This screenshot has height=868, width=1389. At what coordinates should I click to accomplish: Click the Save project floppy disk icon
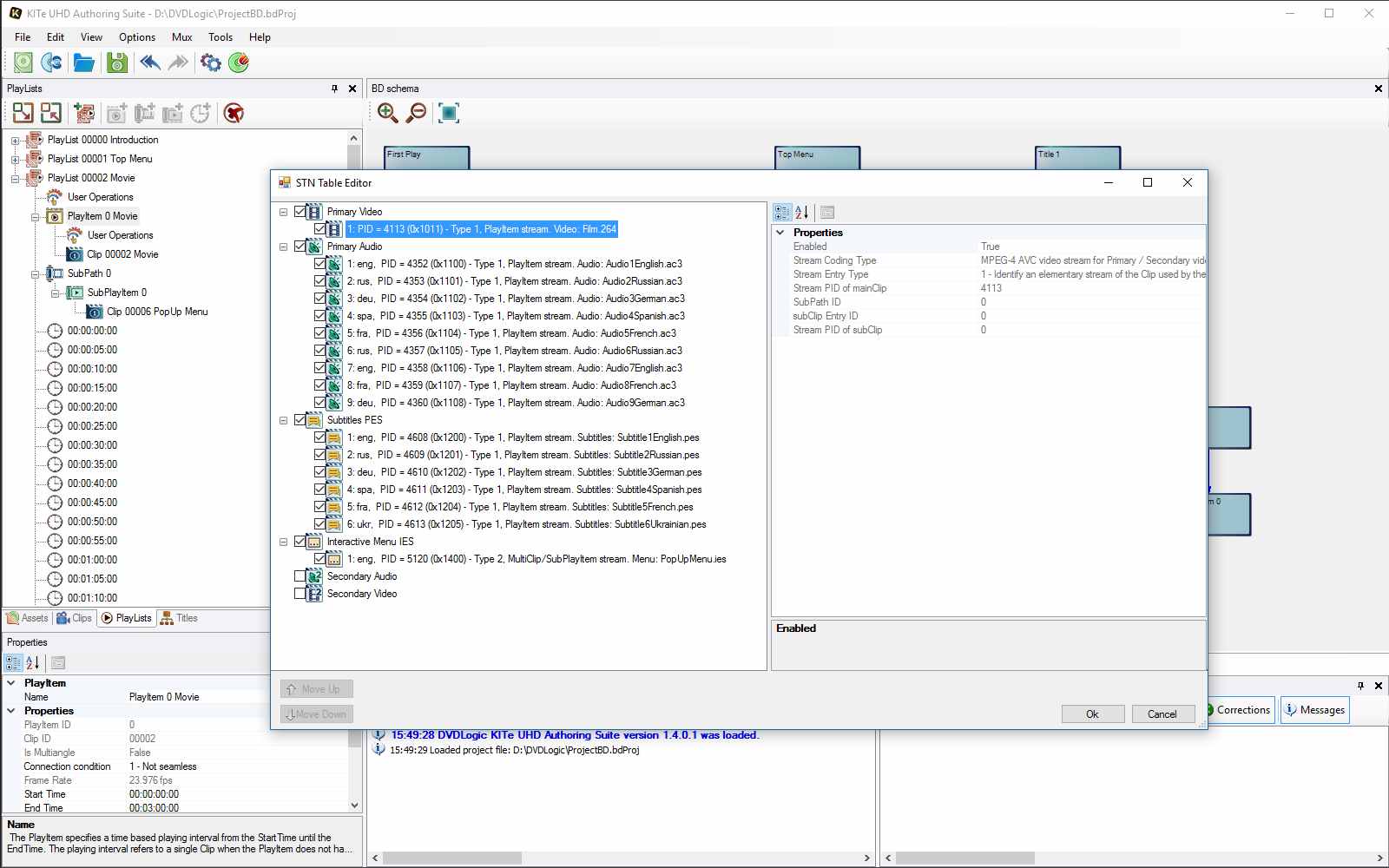point(116,62)
